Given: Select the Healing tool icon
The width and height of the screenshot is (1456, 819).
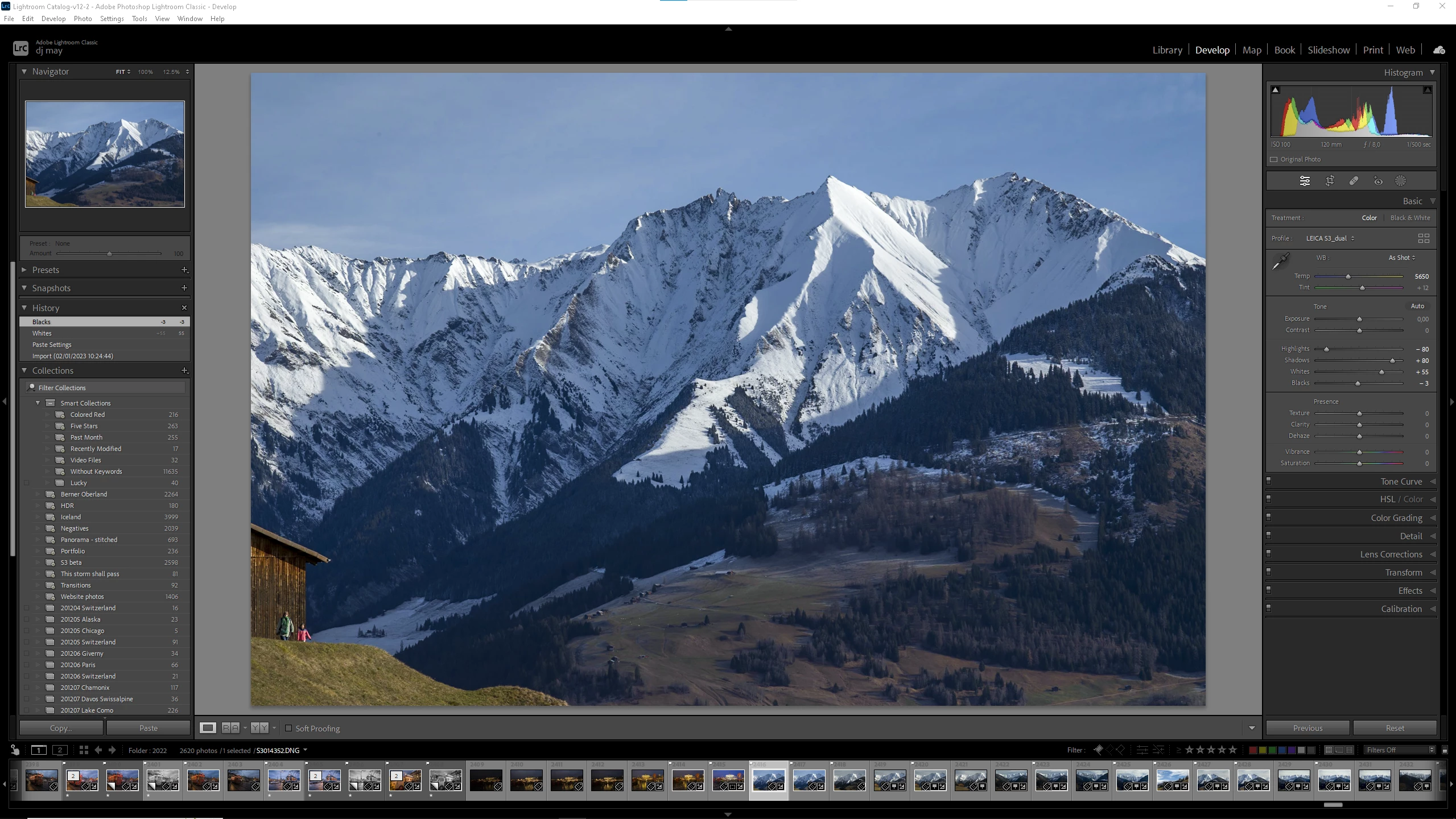Looking at the screenshot, I should [1354, 181].
